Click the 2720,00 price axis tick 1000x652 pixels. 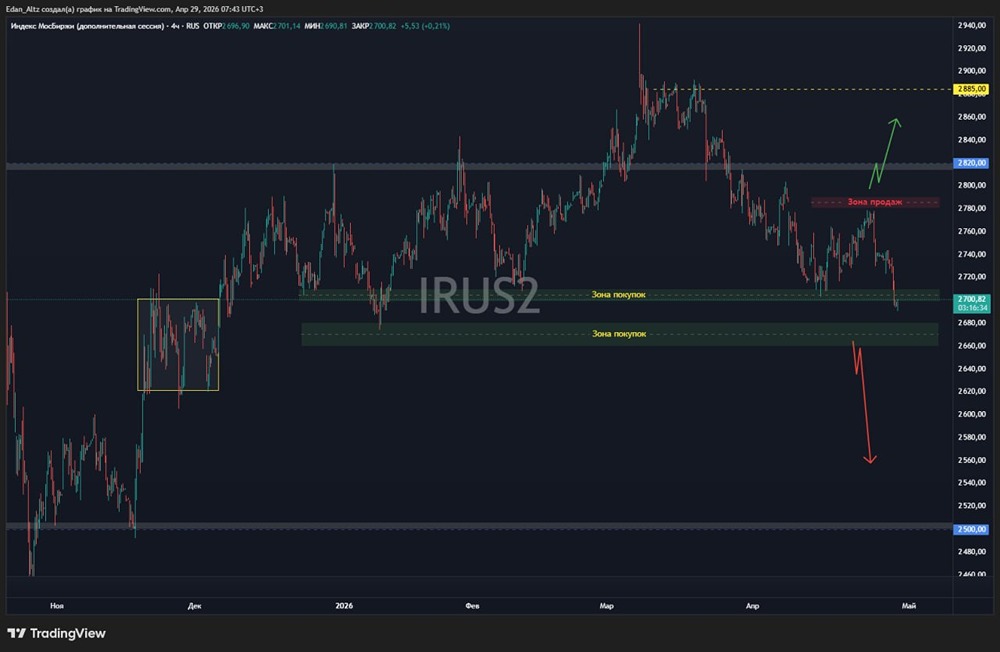click(x=971, y=277)
